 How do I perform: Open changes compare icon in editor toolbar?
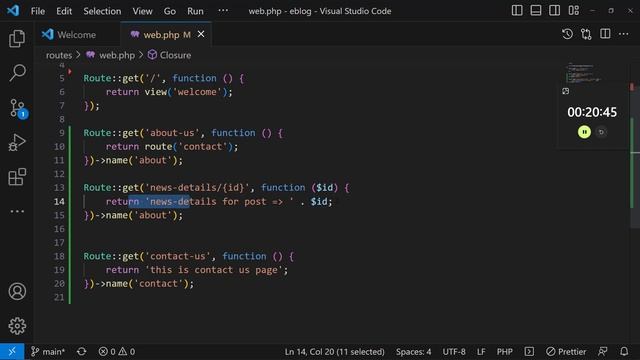(586, 34)
